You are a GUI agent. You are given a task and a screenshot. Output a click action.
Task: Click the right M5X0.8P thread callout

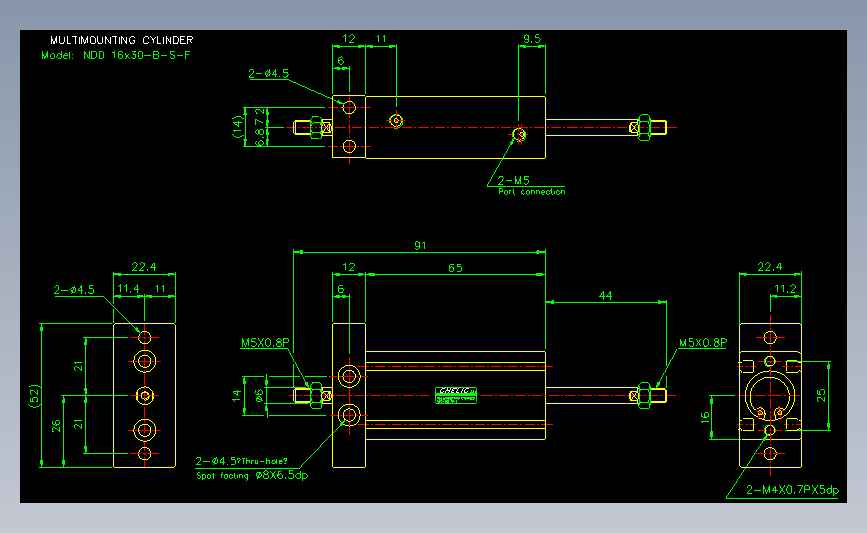click(703, 343)
